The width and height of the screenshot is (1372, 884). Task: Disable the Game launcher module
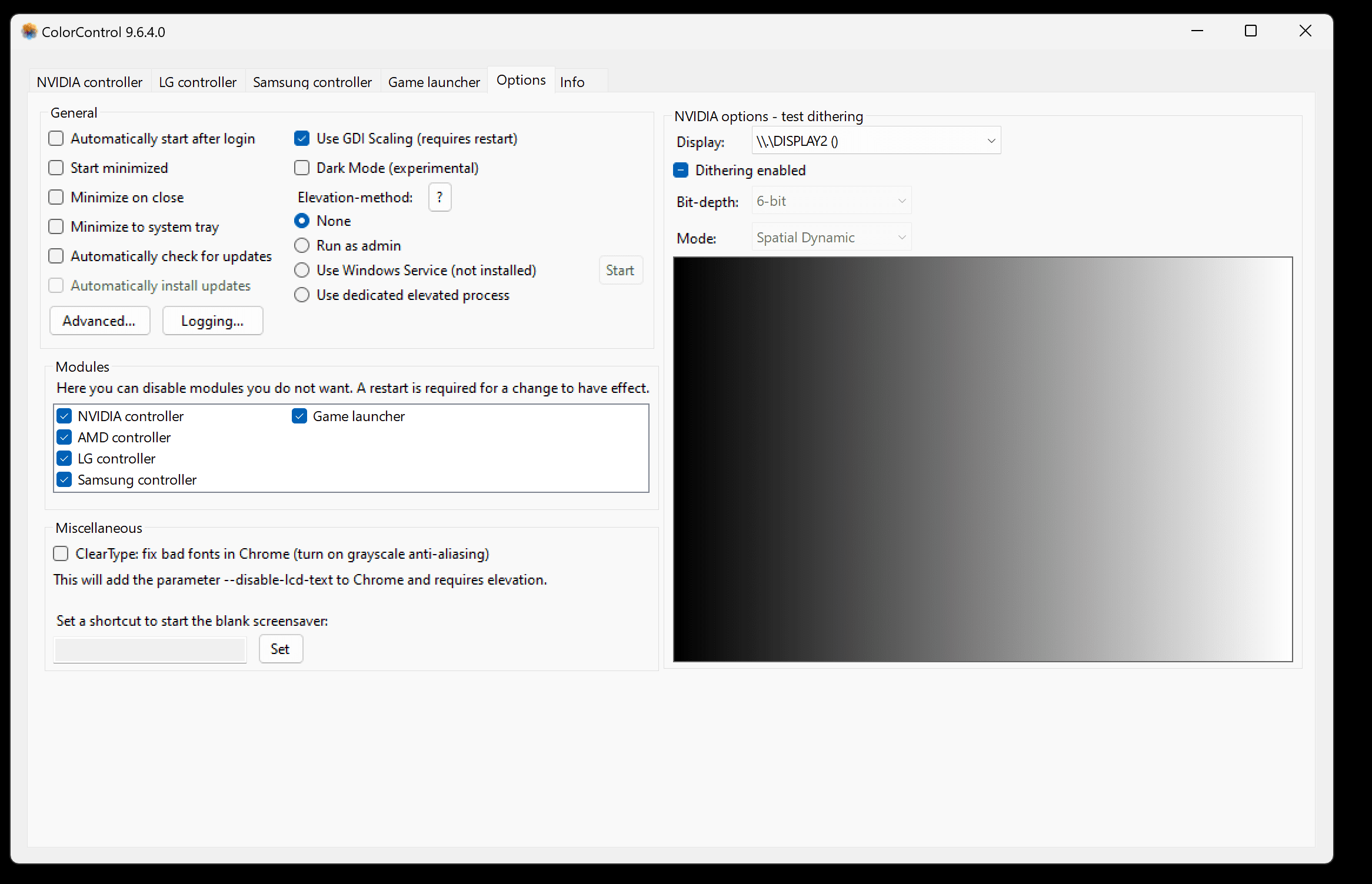pyautogui.click(x=299, y=416)
